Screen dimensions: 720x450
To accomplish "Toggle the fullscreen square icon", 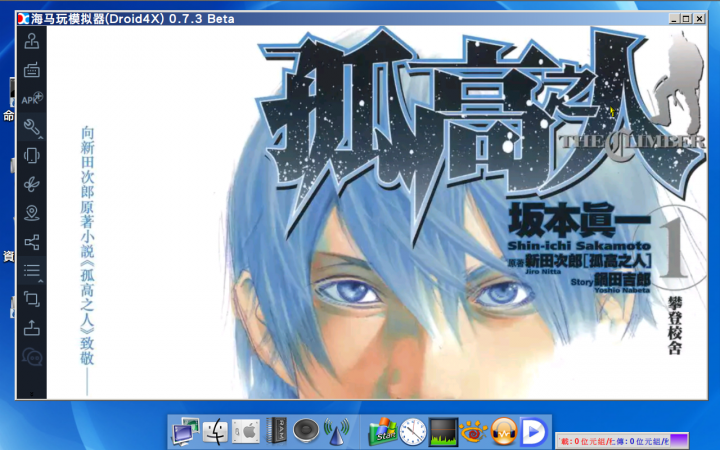I will point(31,299).
